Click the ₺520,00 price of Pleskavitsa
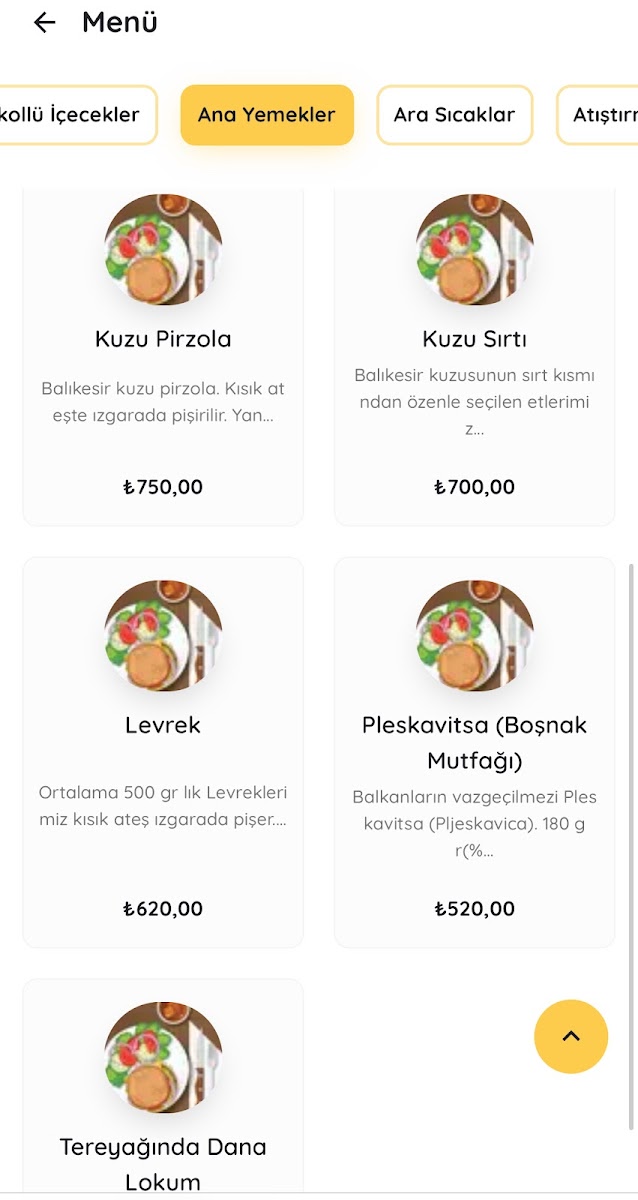 pyautogui.click(x=474, y=909)
